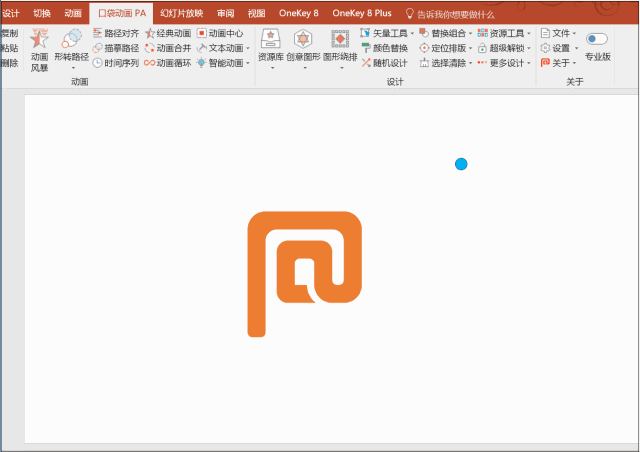This screenshot has width=640, height=452.
Task: Expand the 形转路径 dropdown arrow
Action: tap(73, 68)
